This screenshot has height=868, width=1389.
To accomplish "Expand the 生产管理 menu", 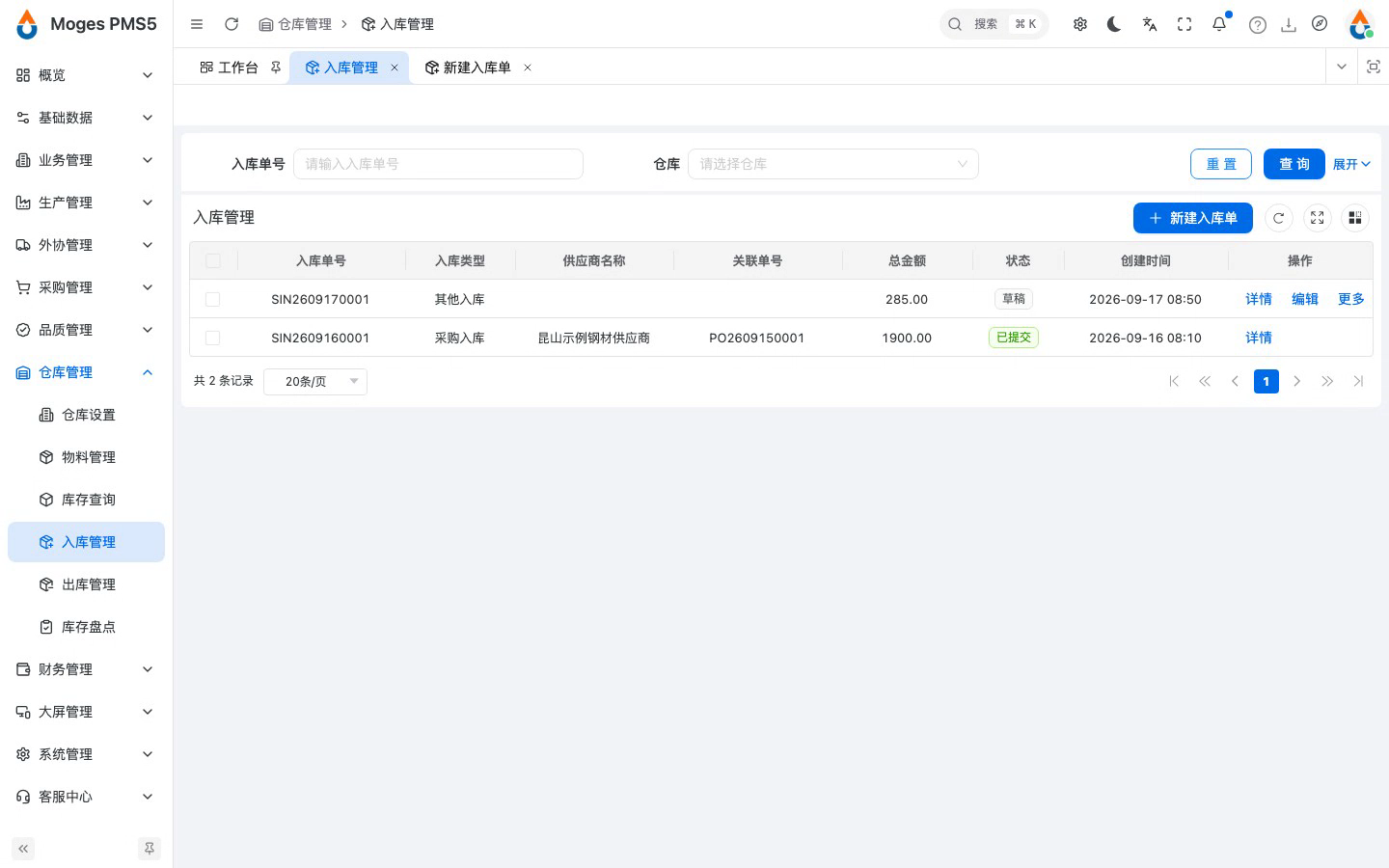I will pos(86,203).
